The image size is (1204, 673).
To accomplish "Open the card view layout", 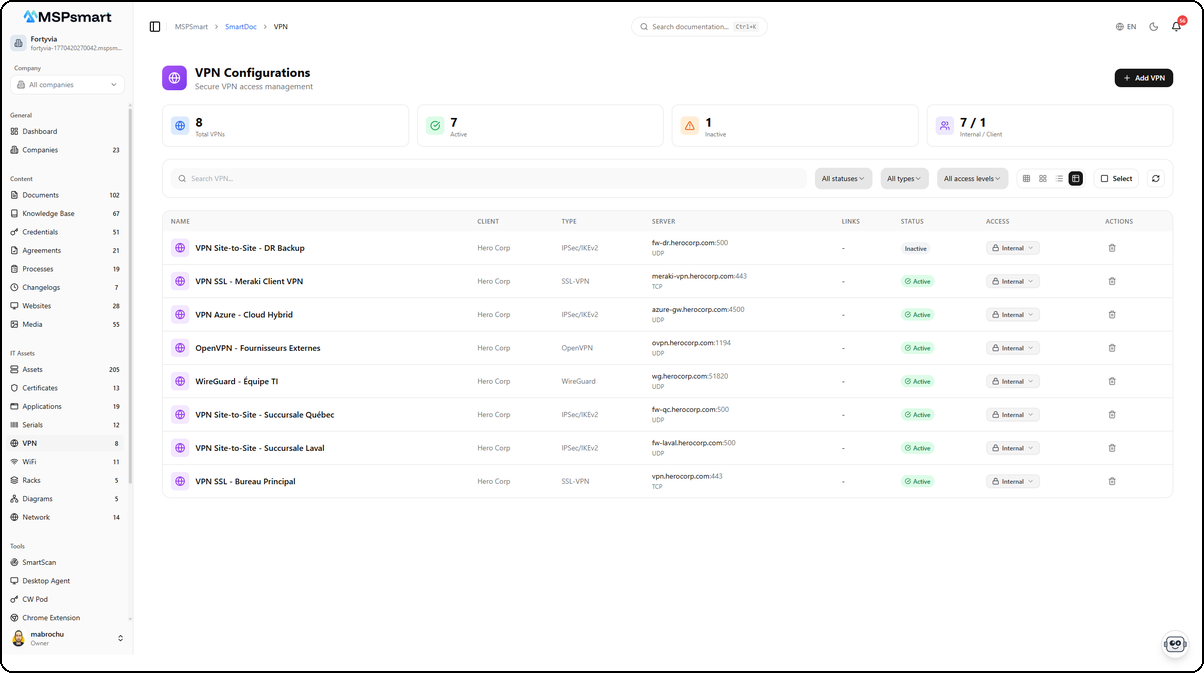I will tap(1042, 178).
